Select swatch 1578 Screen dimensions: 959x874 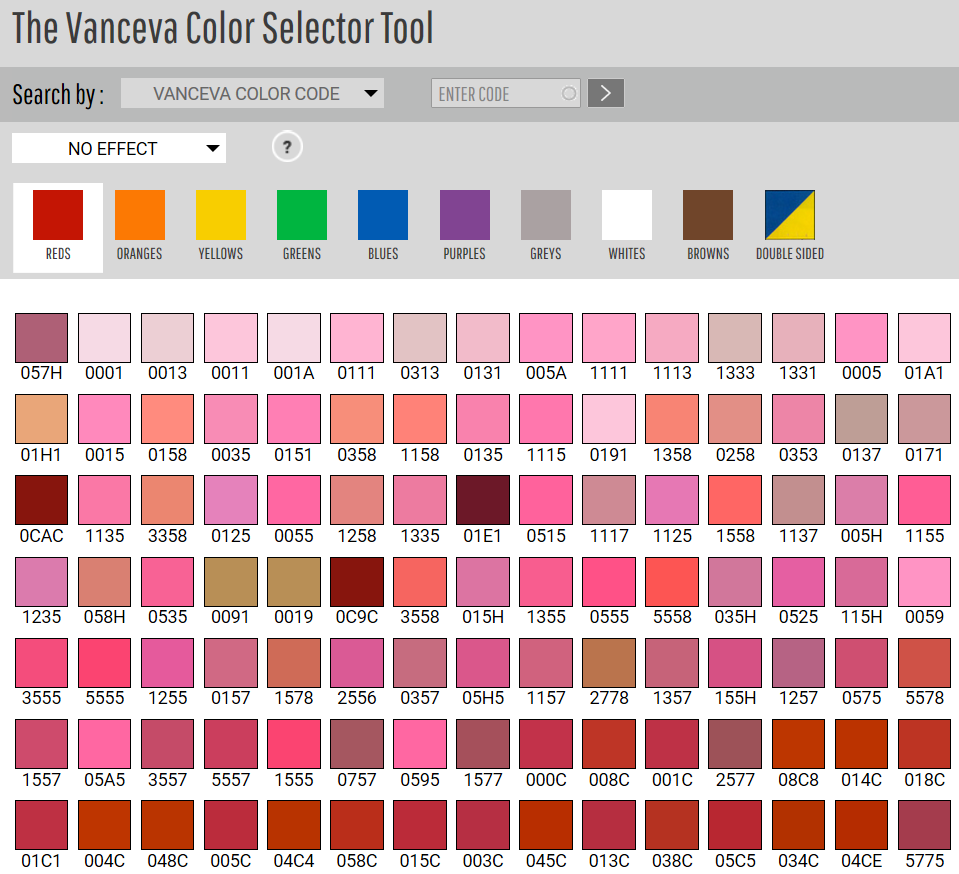coord(294,662)
